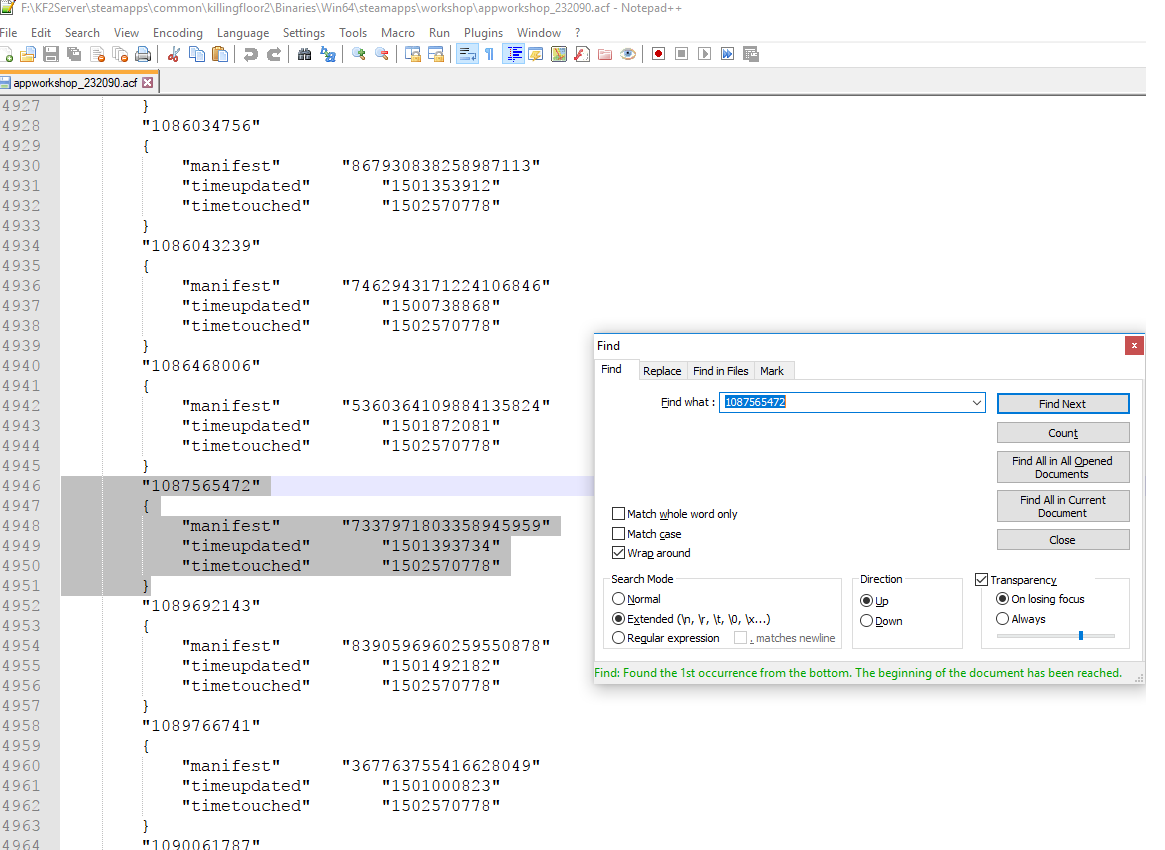Click Find All in All Opened Documents
This screenshot has height=850, width=1165.
pyautogui.click(x=1062, y=467)
